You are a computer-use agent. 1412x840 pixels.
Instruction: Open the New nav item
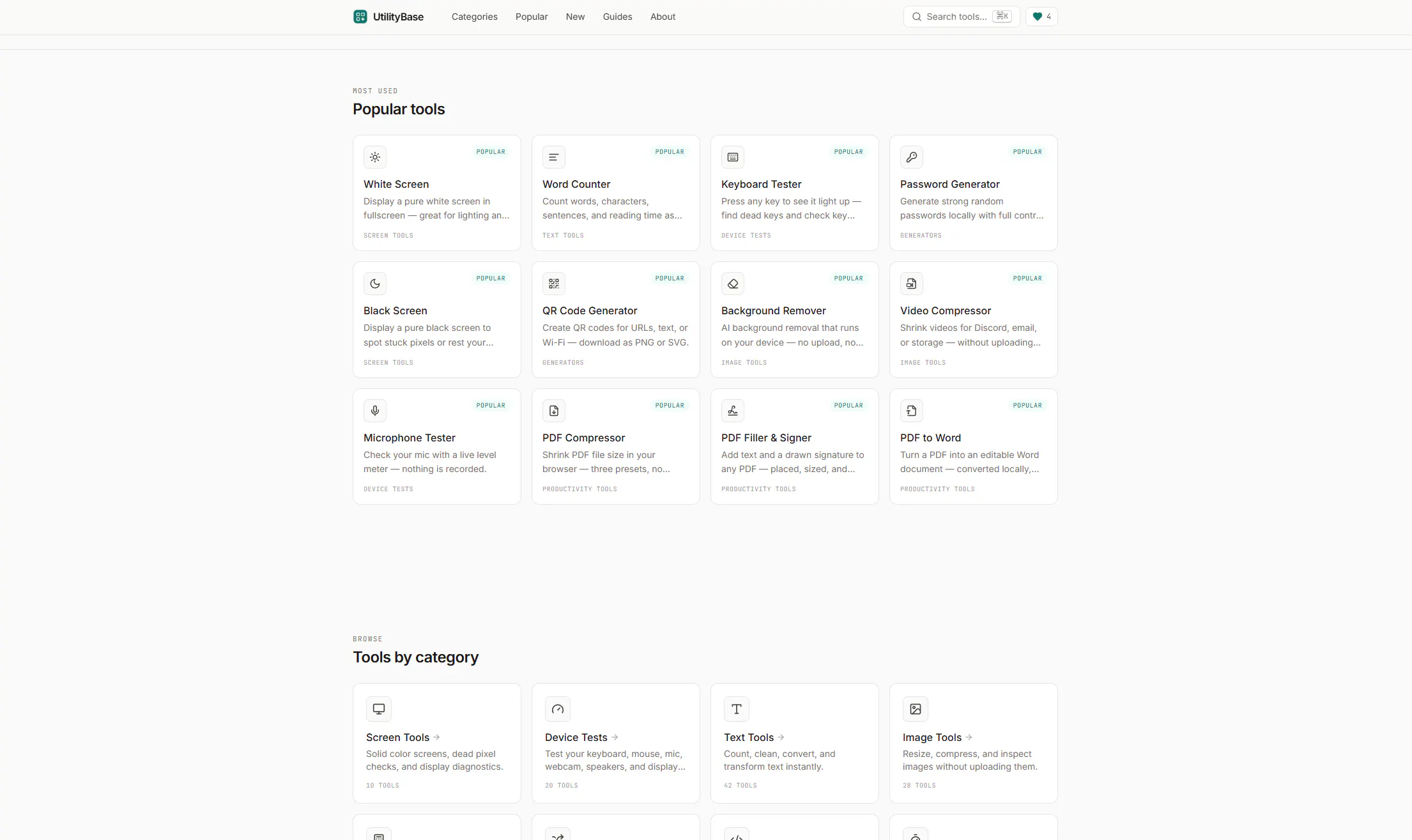pos(575,17)
